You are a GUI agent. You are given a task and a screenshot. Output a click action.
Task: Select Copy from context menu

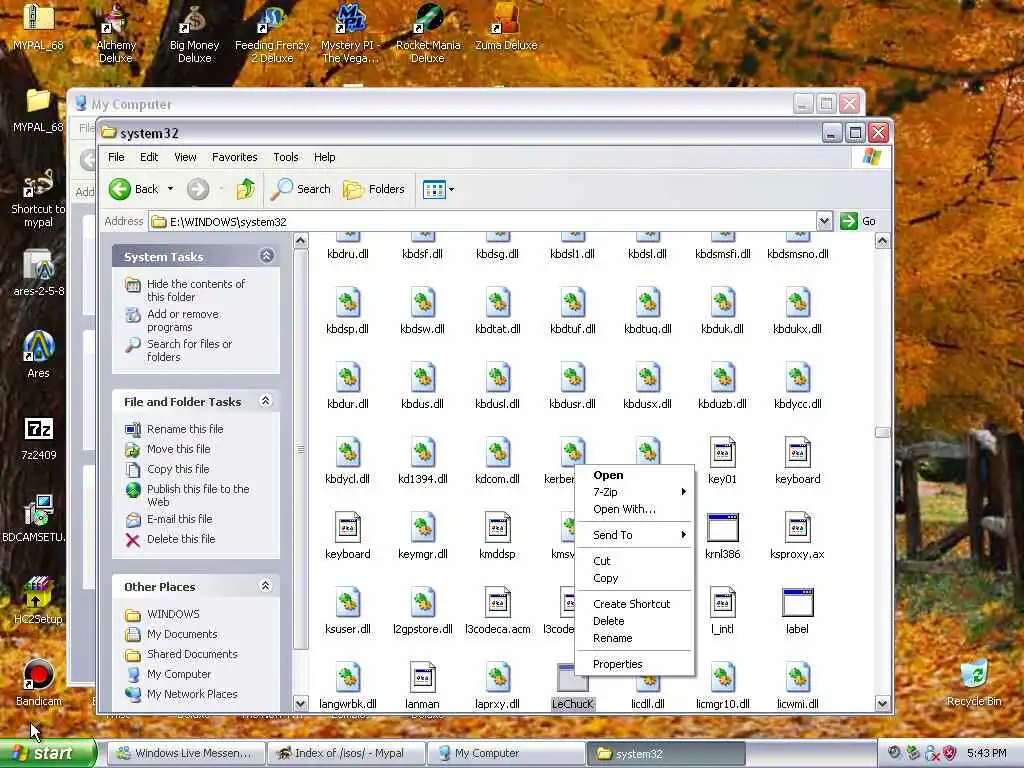pos(634,578)
